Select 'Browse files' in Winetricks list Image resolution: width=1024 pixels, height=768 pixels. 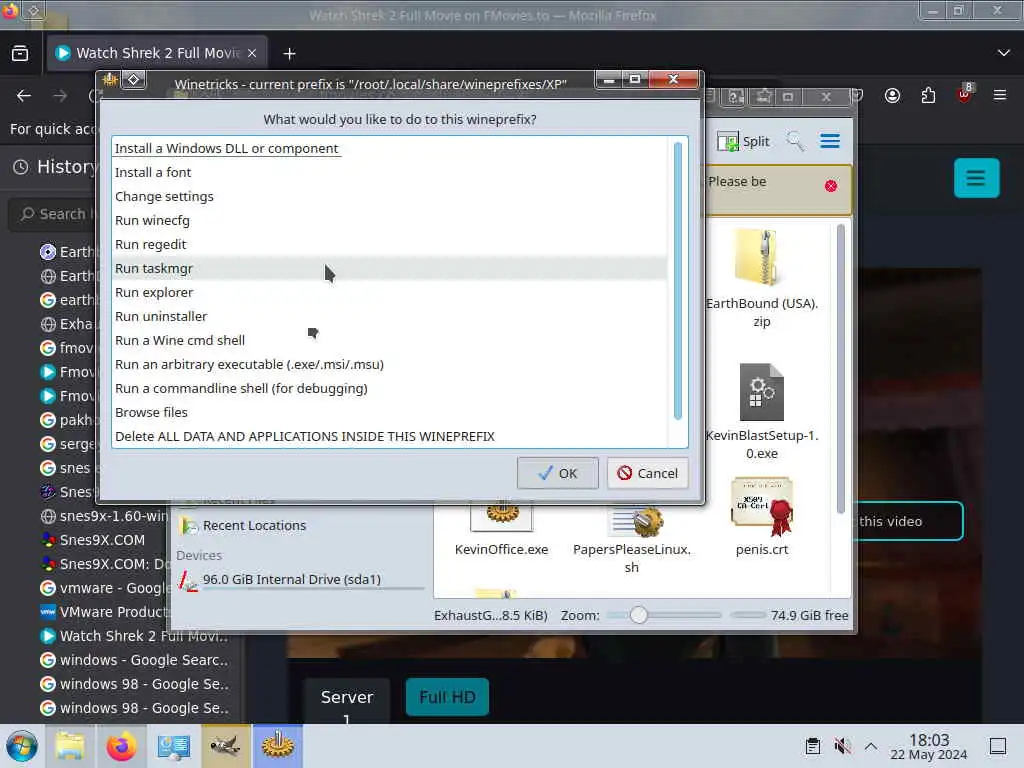390,413
